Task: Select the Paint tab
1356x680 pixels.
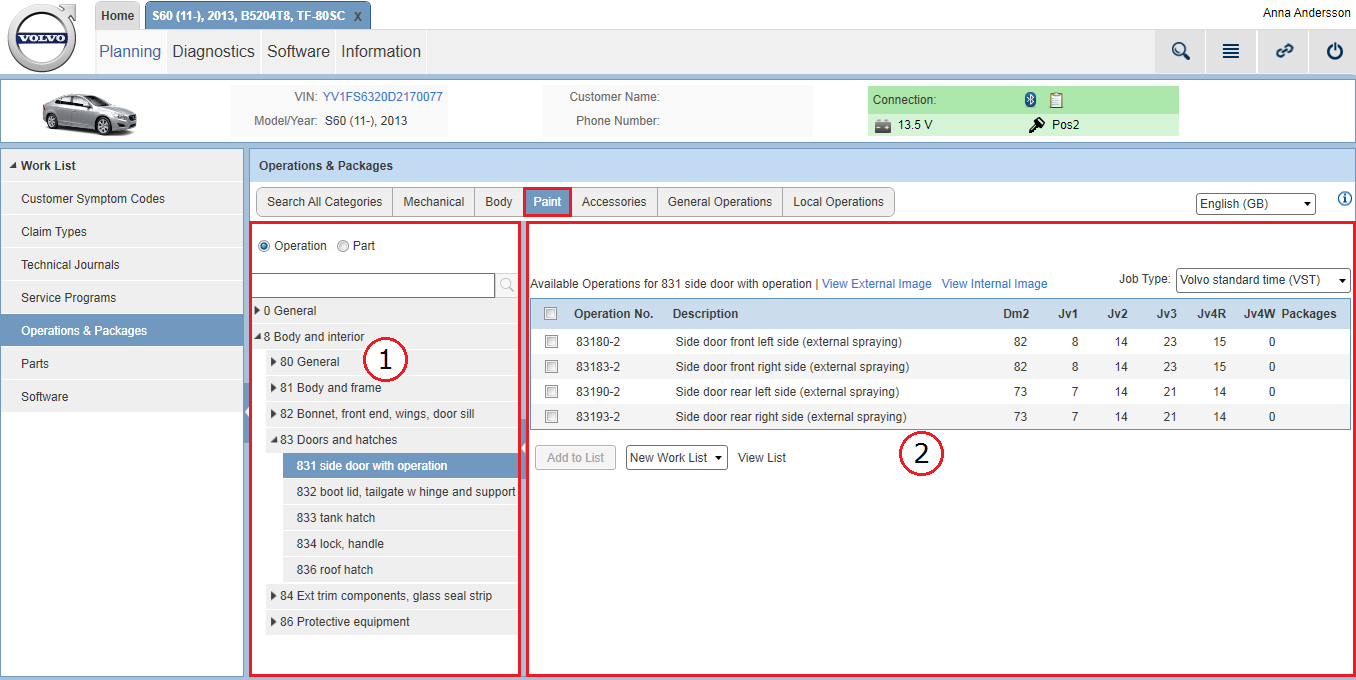Action: pyautogui.click(x=547, y=202)
